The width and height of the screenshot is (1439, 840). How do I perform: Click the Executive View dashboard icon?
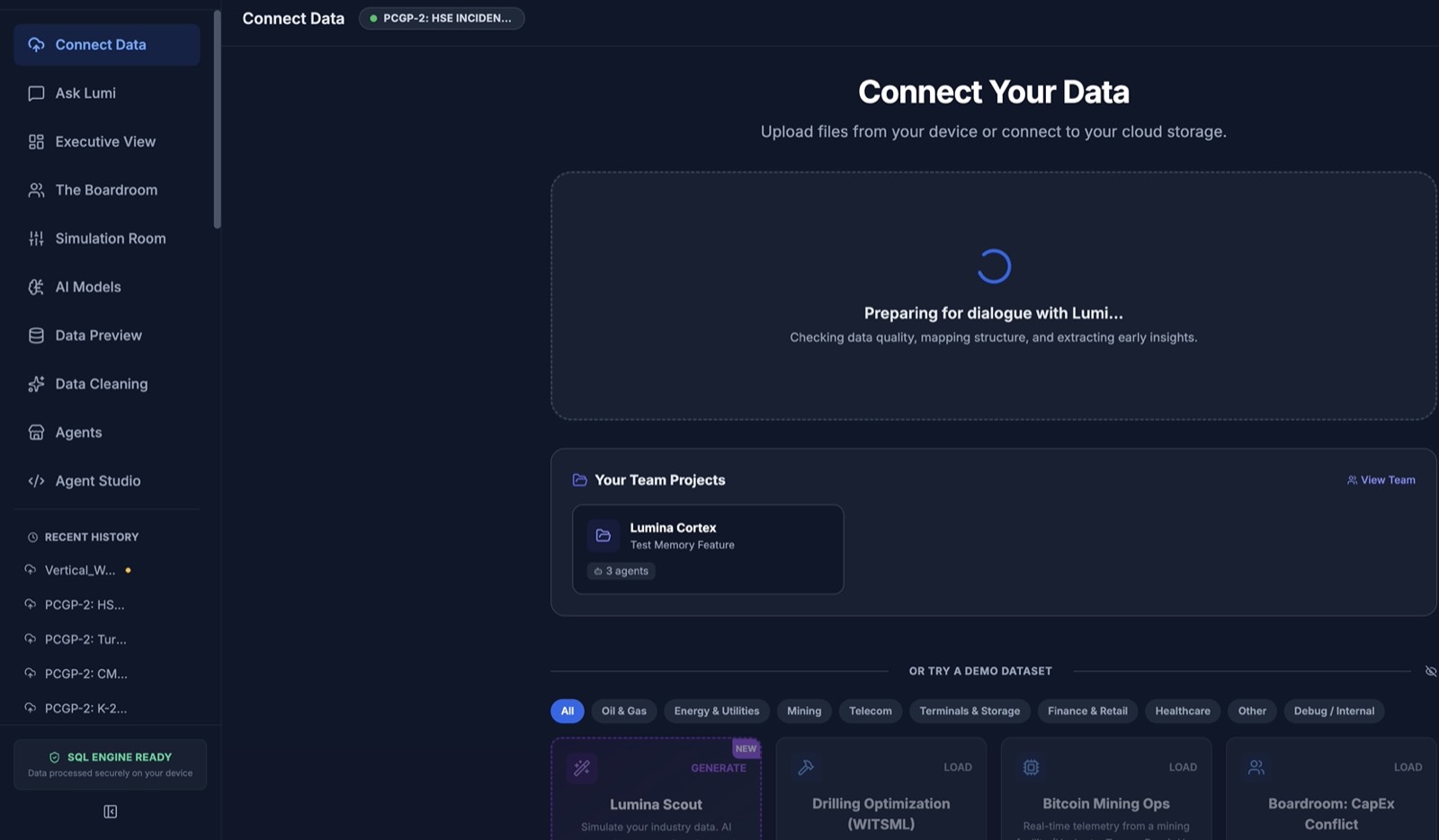click(36, 142)
